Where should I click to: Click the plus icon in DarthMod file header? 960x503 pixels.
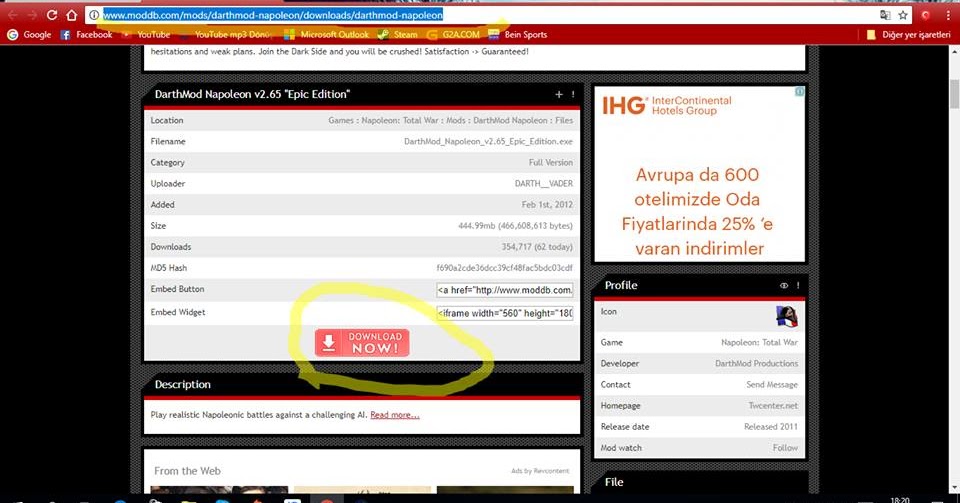tap(558, 94)
